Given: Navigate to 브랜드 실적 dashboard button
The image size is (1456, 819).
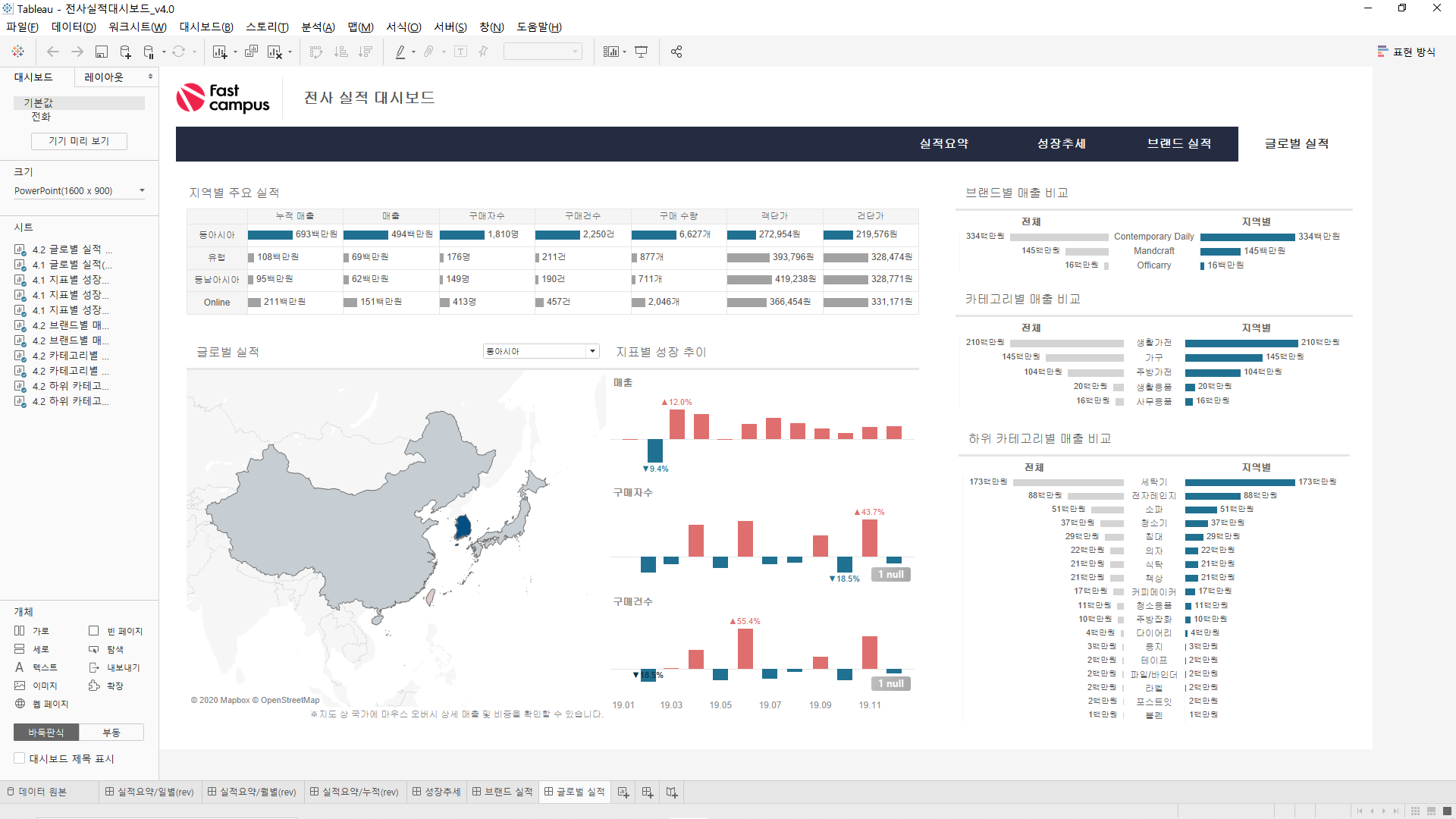Looking at the screenshot, I should pos(1179,143).
